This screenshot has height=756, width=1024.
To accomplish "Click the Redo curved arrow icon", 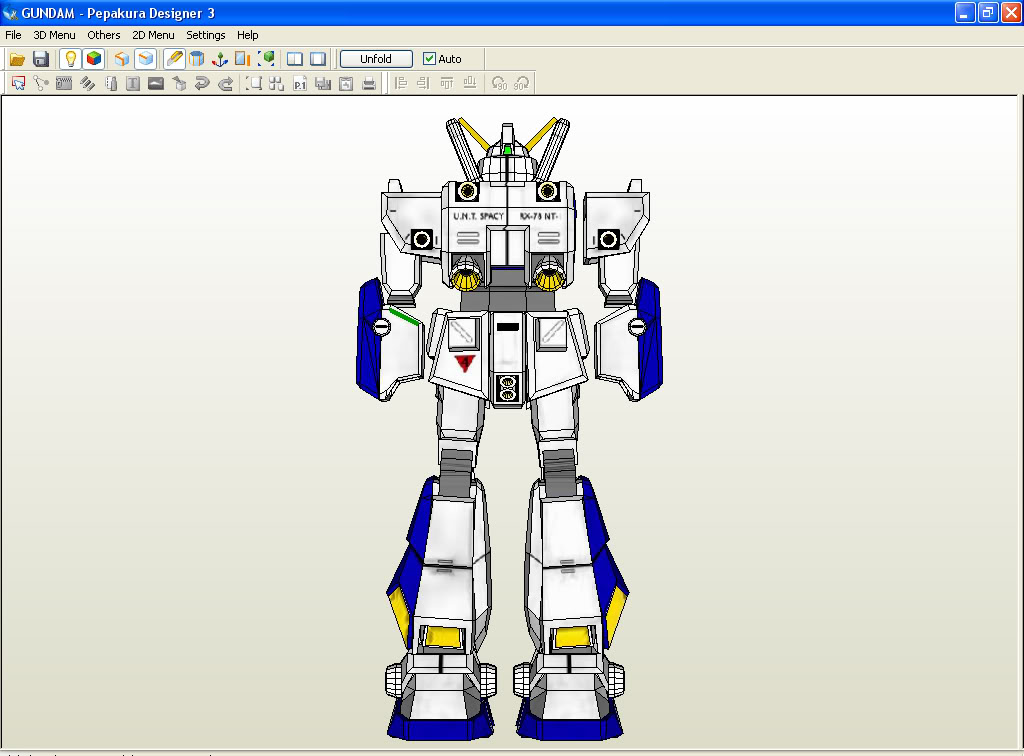I will tap(225, 84).
